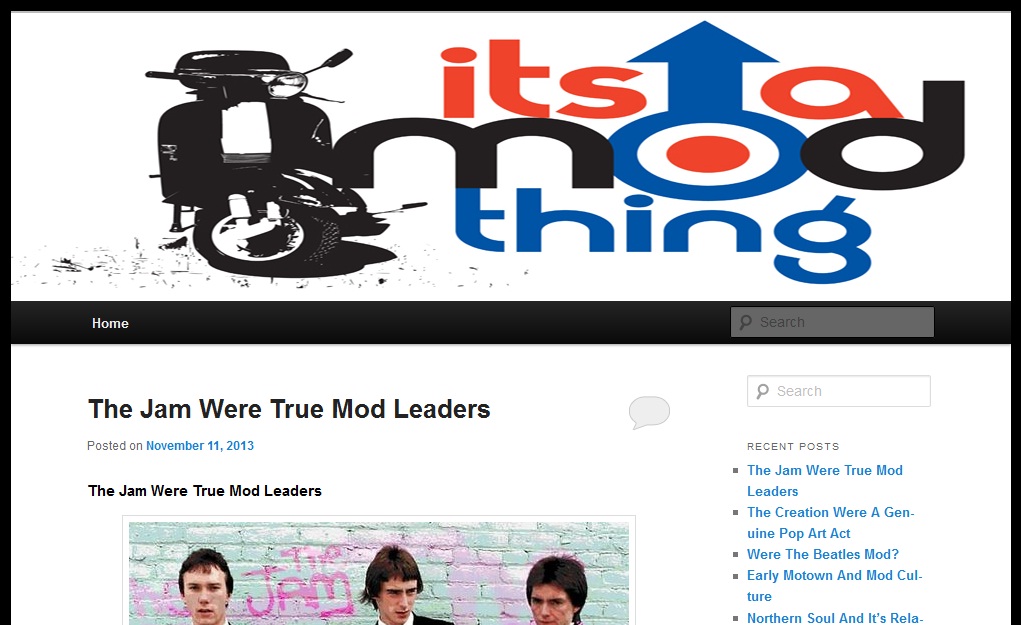Screen dimensions: 1021x625
Task: Click the blue arrow target logo
Action: click(x=704, y=111)
